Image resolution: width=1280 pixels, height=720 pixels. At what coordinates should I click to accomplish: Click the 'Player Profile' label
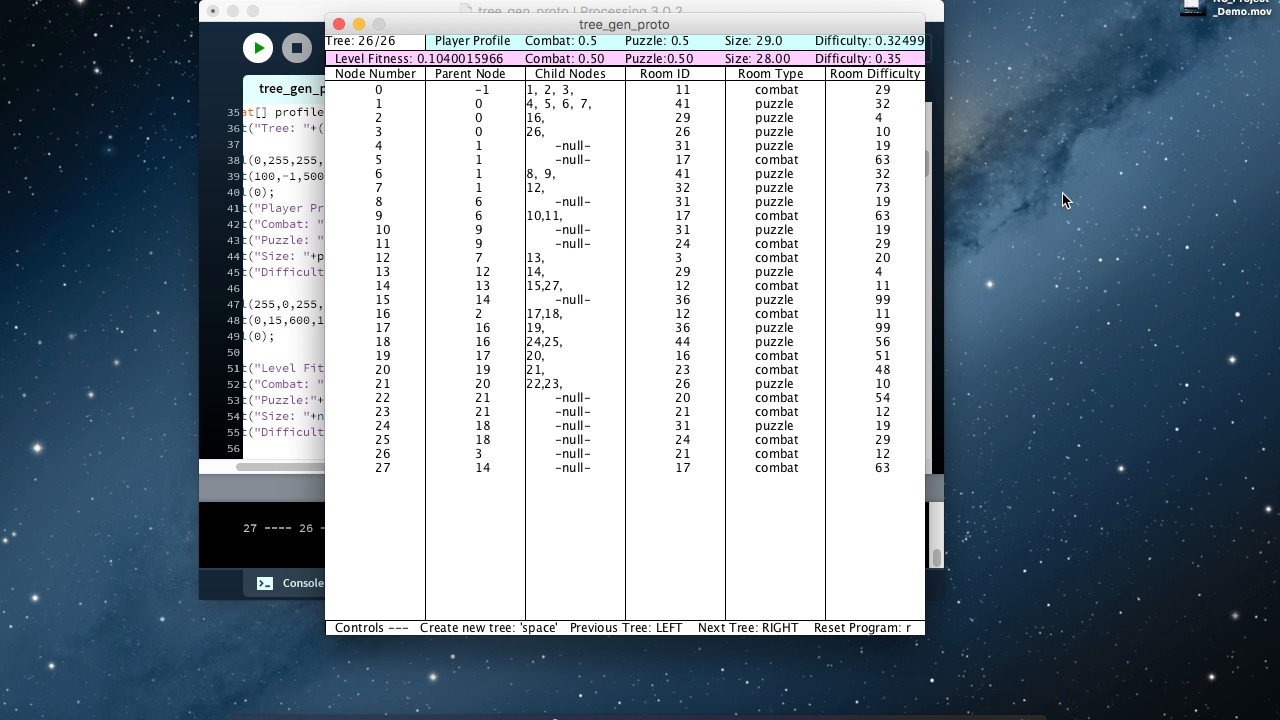tap(472, 41)
